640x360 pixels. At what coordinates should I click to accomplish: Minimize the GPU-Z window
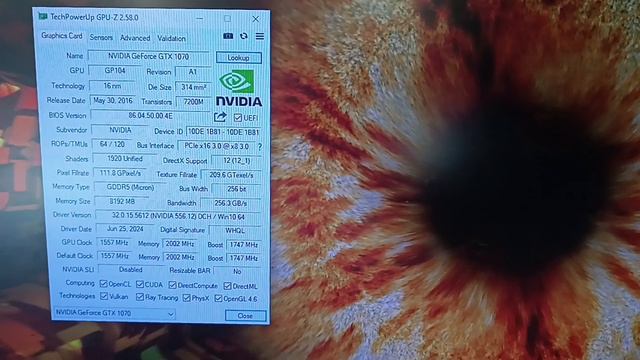pos(200,18)
